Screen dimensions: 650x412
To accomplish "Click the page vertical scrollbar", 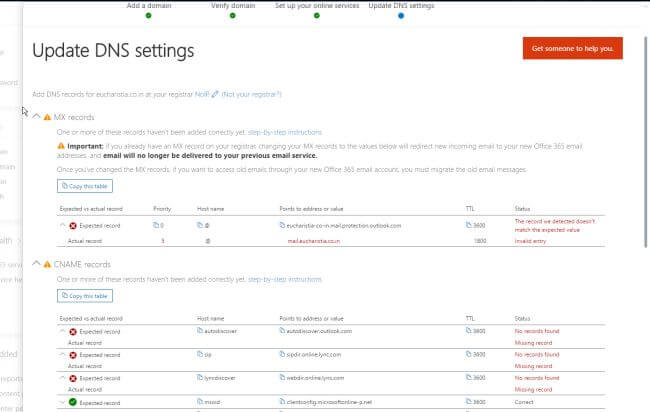I will coord(645,142).
